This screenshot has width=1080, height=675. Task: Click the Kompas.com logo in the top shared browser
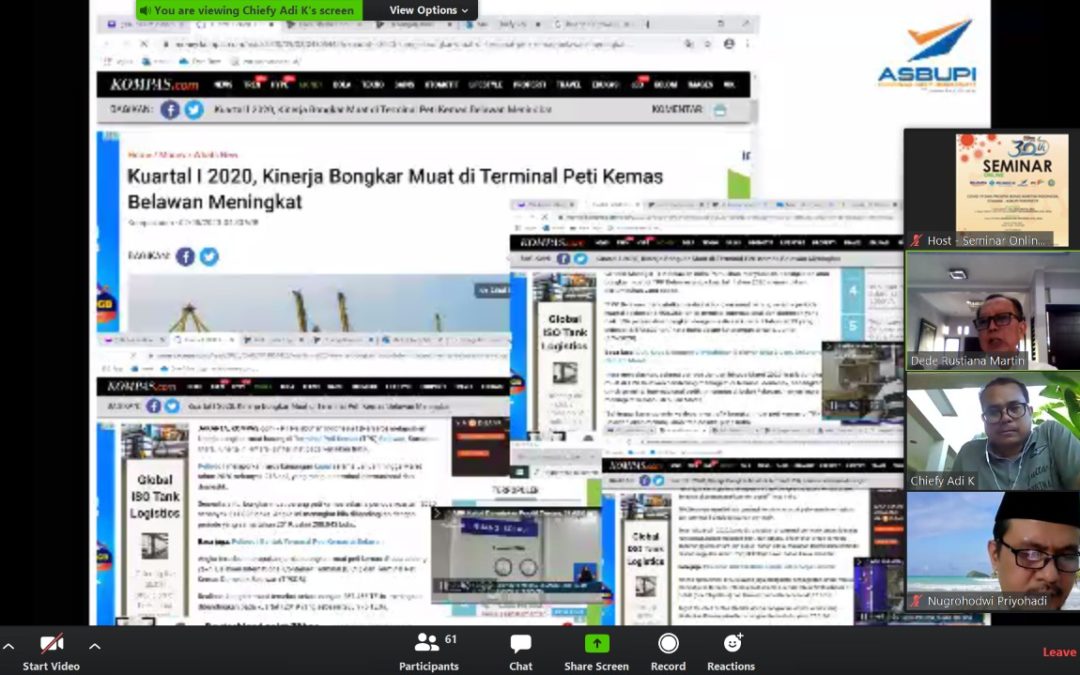click(x=154, y=85)
